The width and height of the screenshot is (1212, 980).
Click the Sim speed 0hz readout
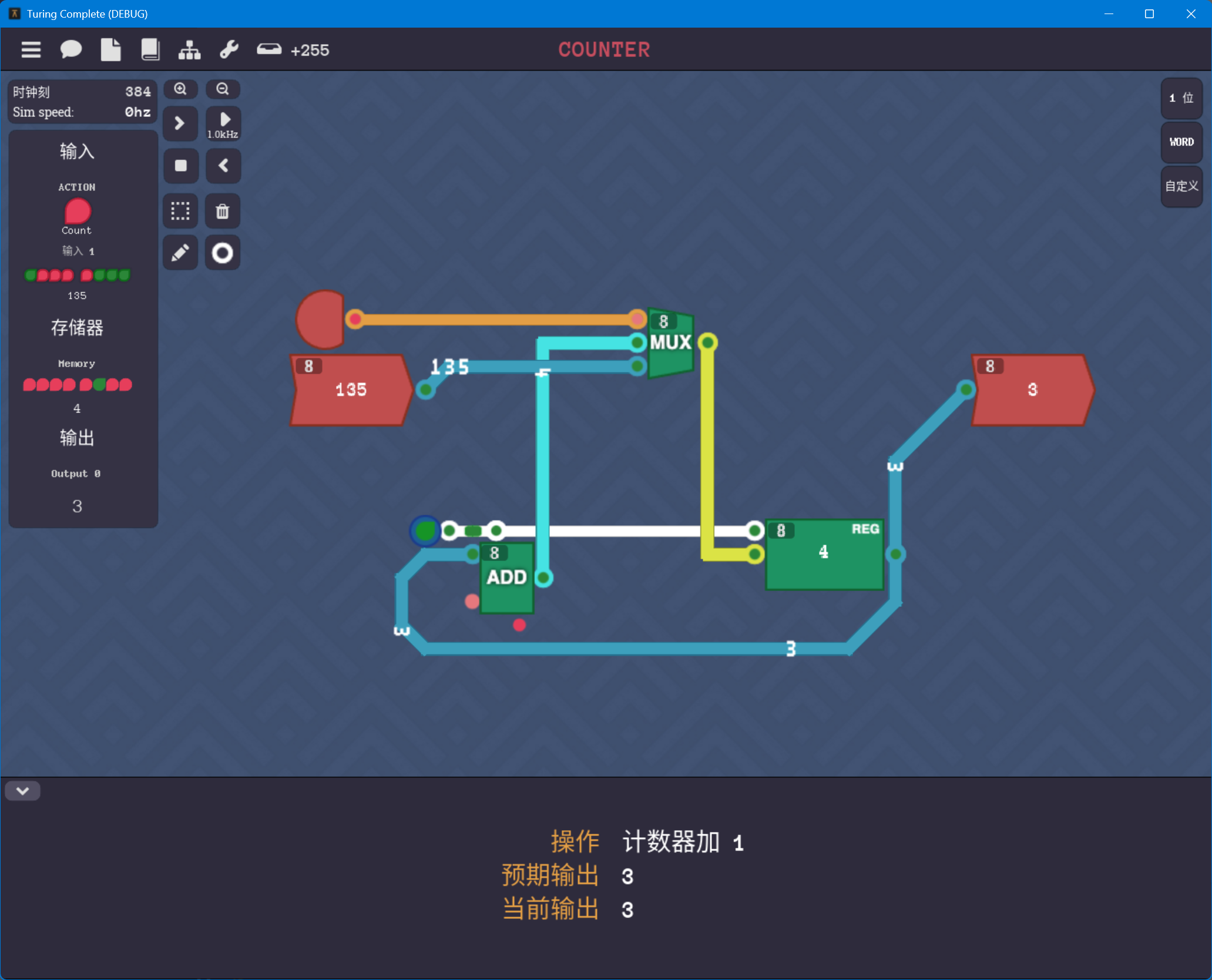[82, 112]
